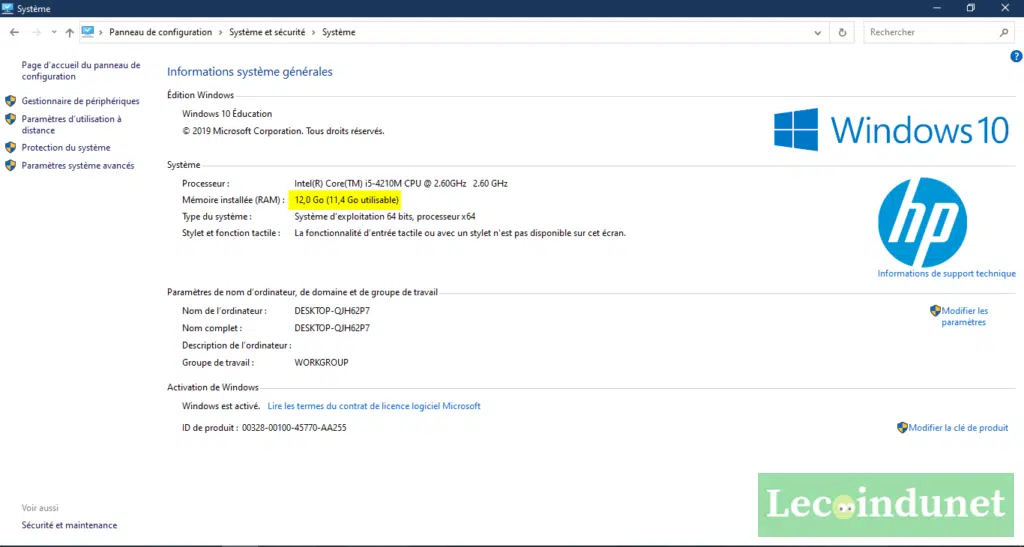Viewport: 1024px width, 547px height.
Task: Select the highlighted 12,0 Go RAM value
Action: pyautogui.click(x=346, y=200)
